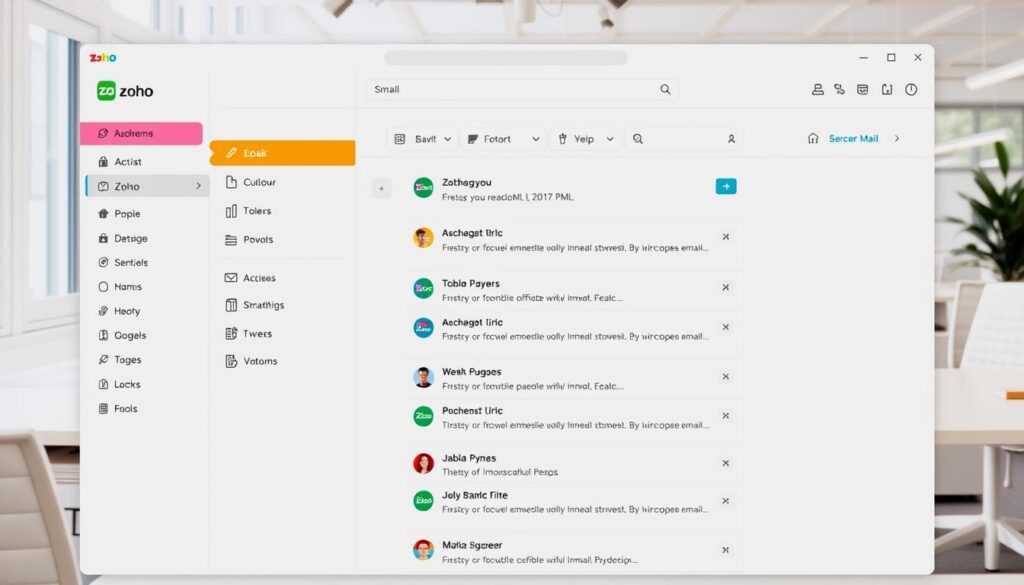Click the Tolers icon
The height and width of the screenshot is (585, 1024).
231,211
